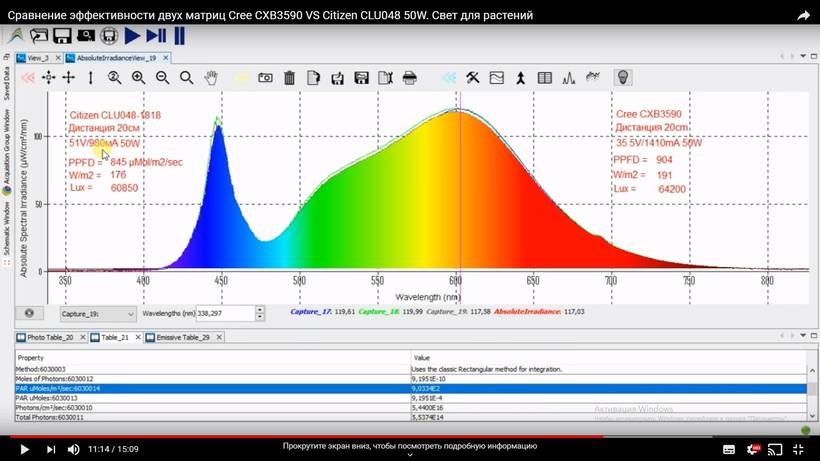Image resolution: width=820 pixels, height=461 pixels.
Task: Open the Saved Data side panel
Action: tap(6, 83)
